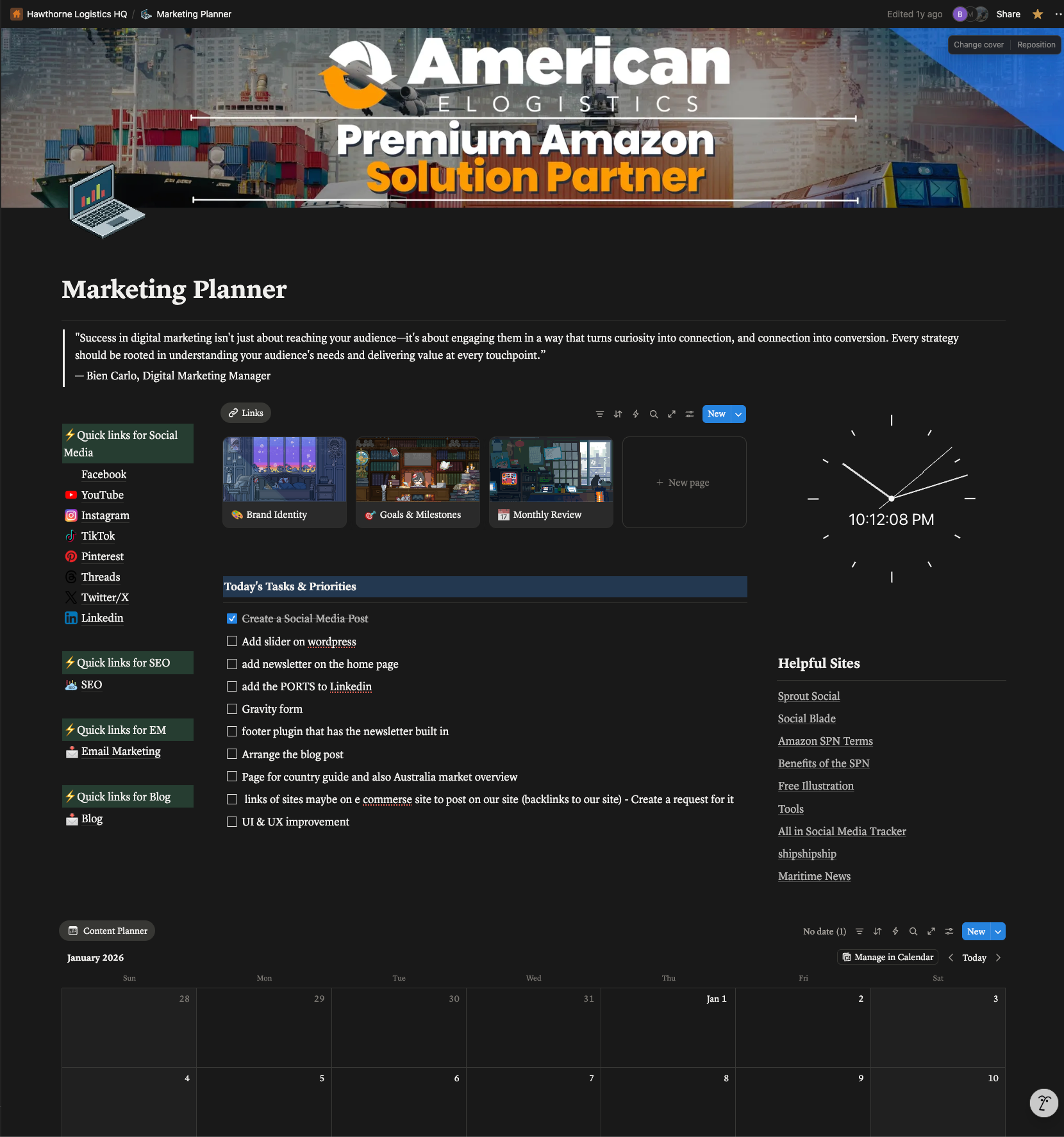Open the Brand Identity card

(285, 483)
